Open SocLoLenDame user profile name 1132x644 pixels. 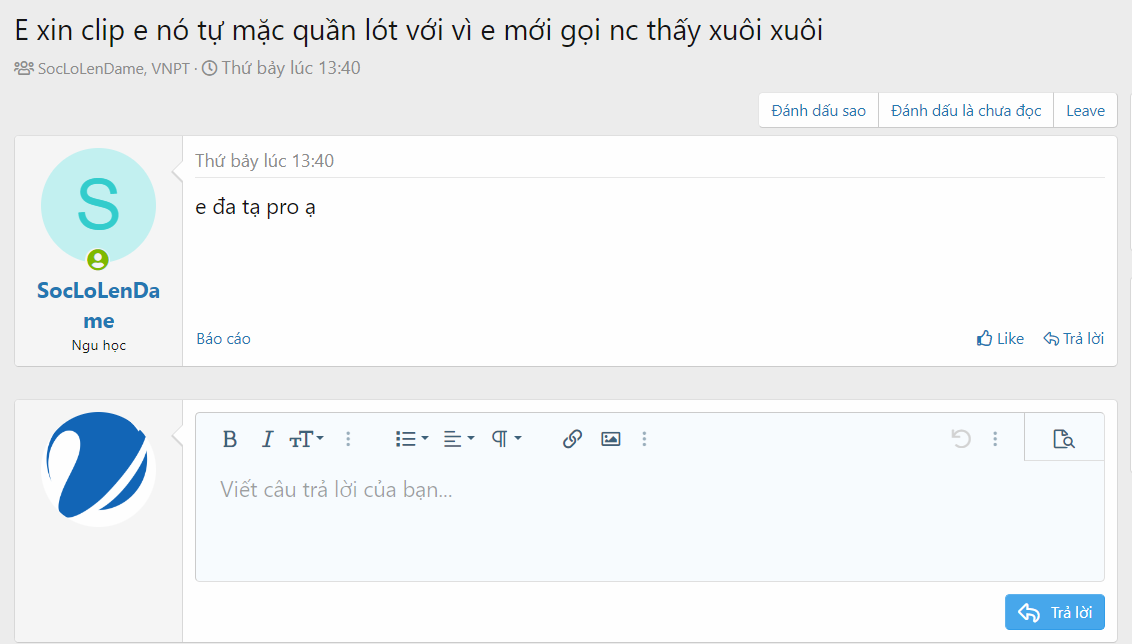click(x=98, y=305)
